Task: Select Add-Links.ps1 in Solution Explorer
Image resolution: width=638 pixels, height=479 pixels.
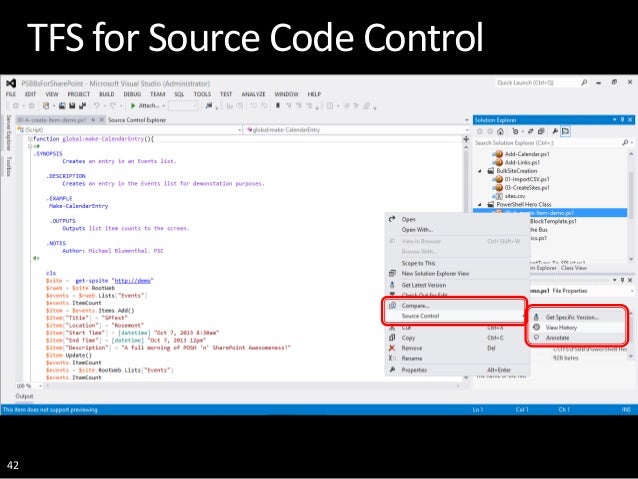Action: 522,162
